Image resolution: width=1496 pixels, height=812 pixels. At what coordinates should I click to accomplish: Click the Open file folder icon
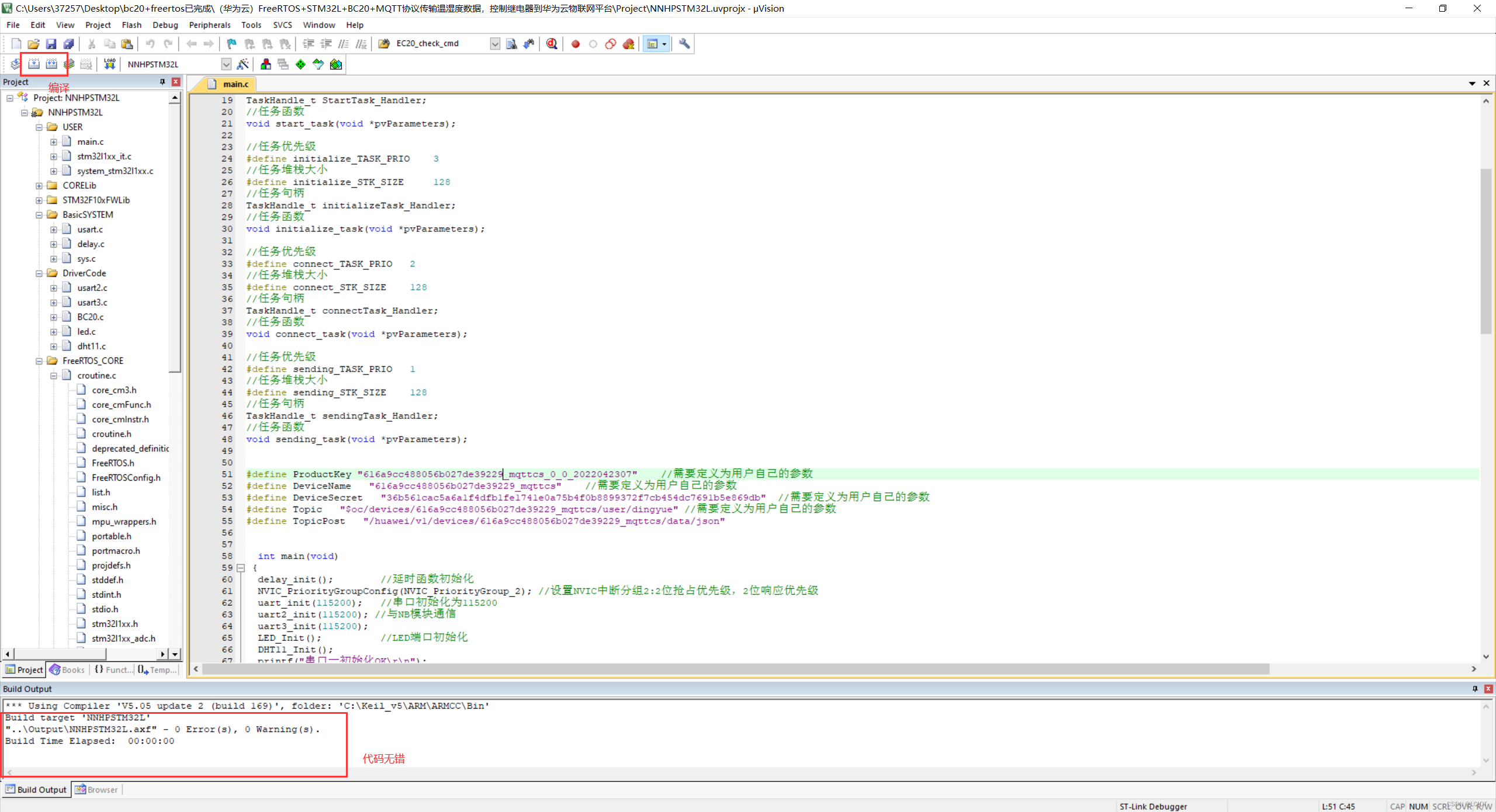pyautogui.click(x=33, y=44)
